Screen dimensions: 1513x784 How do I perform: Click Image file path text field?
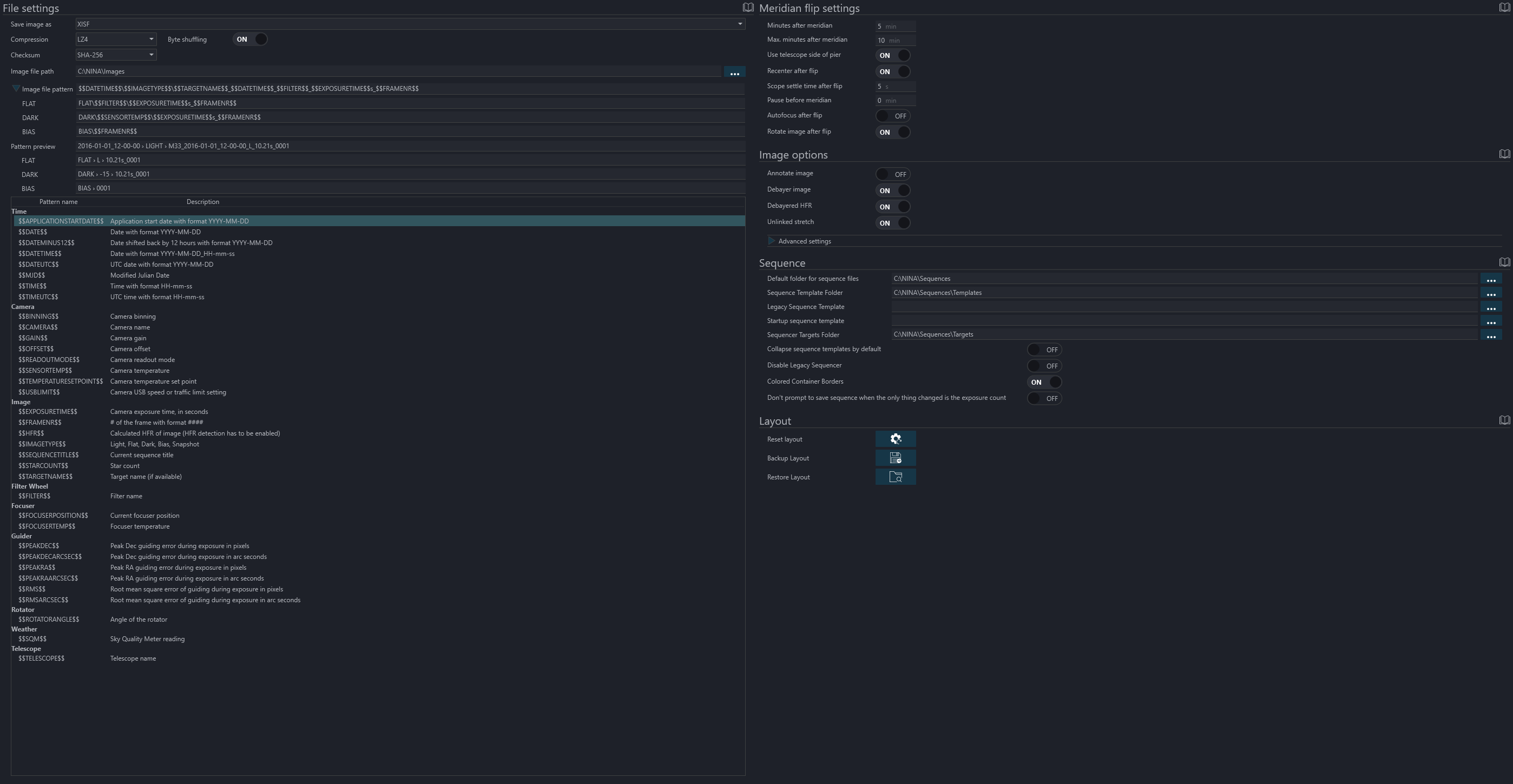[x=398, y=71]
